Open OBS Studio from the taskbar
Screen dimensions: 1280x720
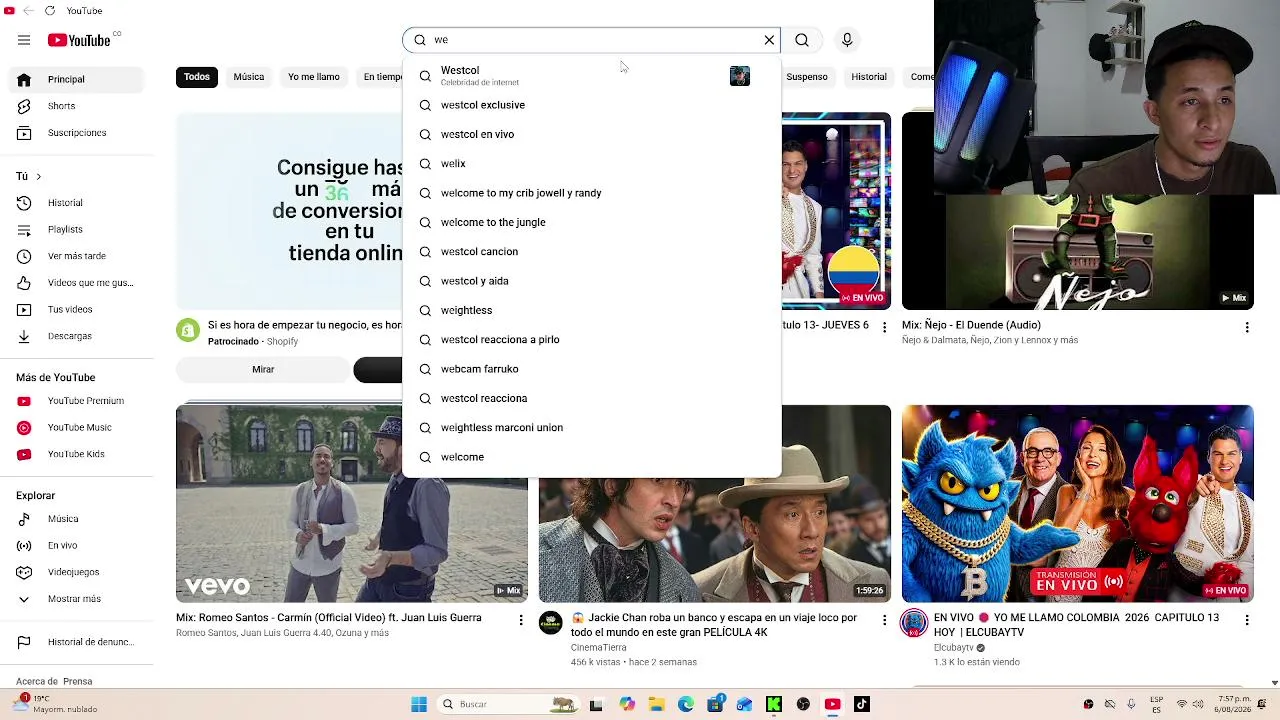(803, 704)
